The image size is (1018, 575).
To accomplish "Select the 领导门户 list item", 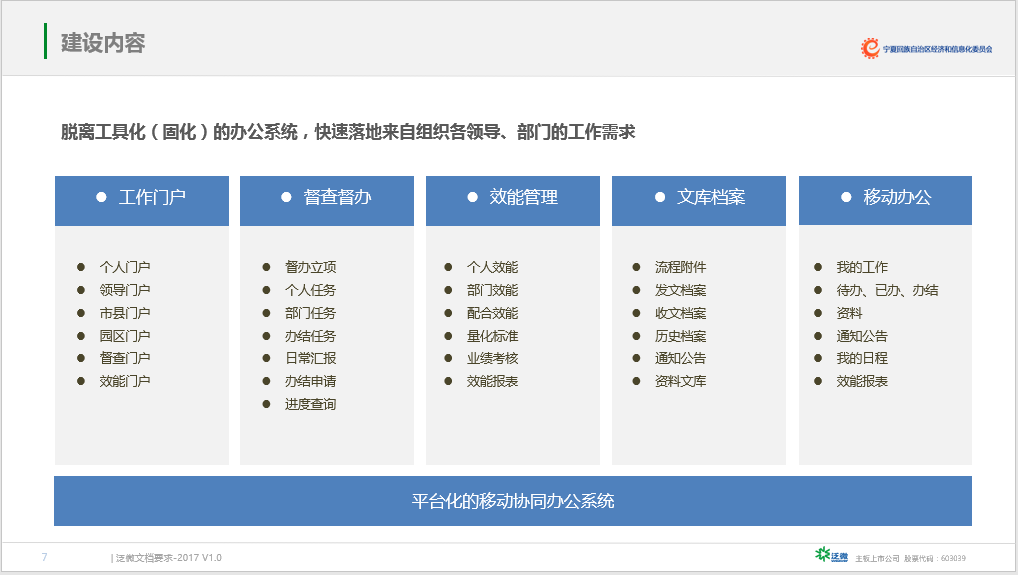I will (x=125, y=290).
